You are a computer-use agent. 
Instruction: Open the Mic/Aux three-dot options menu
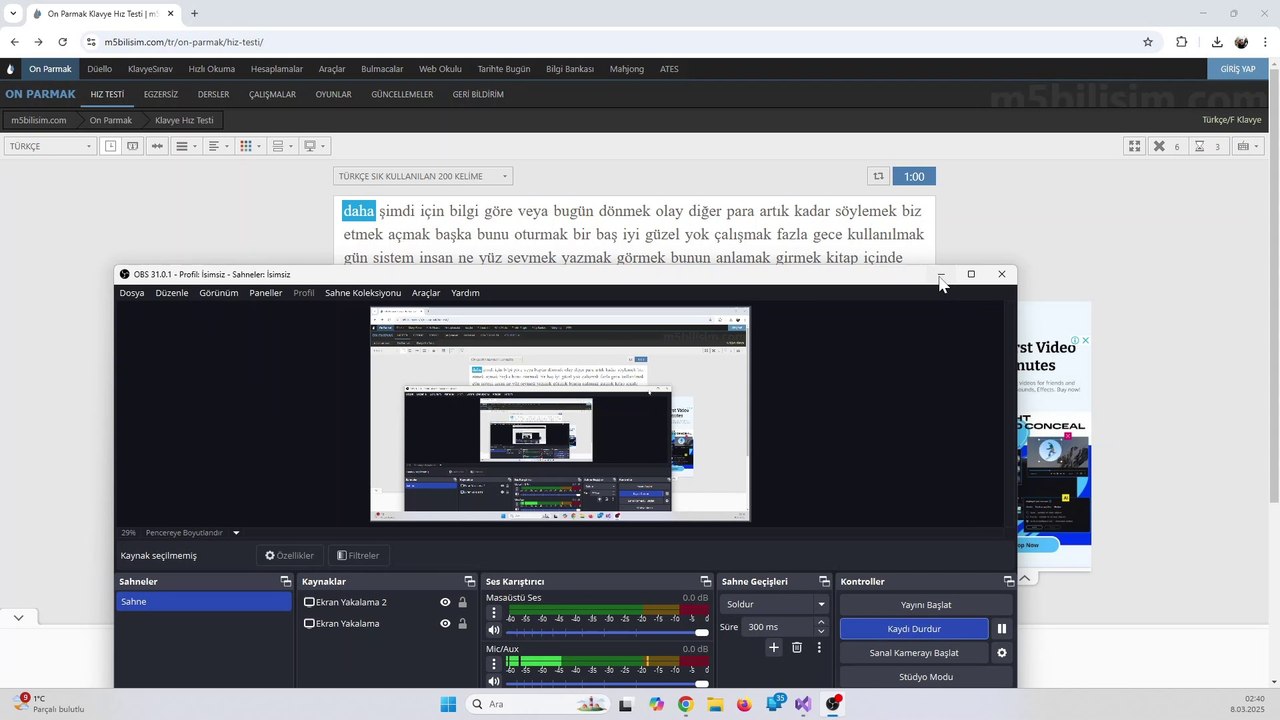pos(493,664)
